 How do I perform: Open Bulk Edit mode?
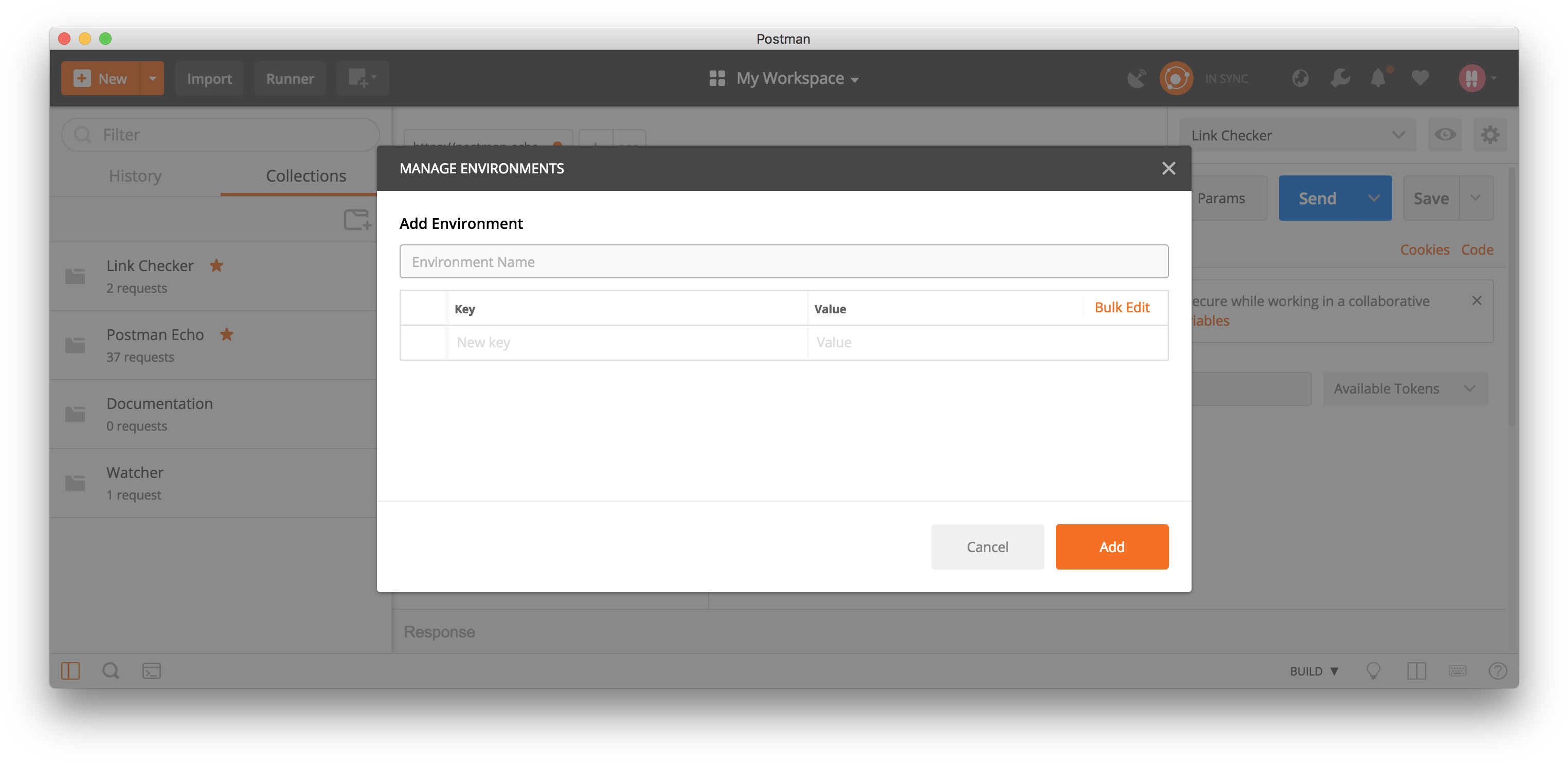pos(1122,308)
